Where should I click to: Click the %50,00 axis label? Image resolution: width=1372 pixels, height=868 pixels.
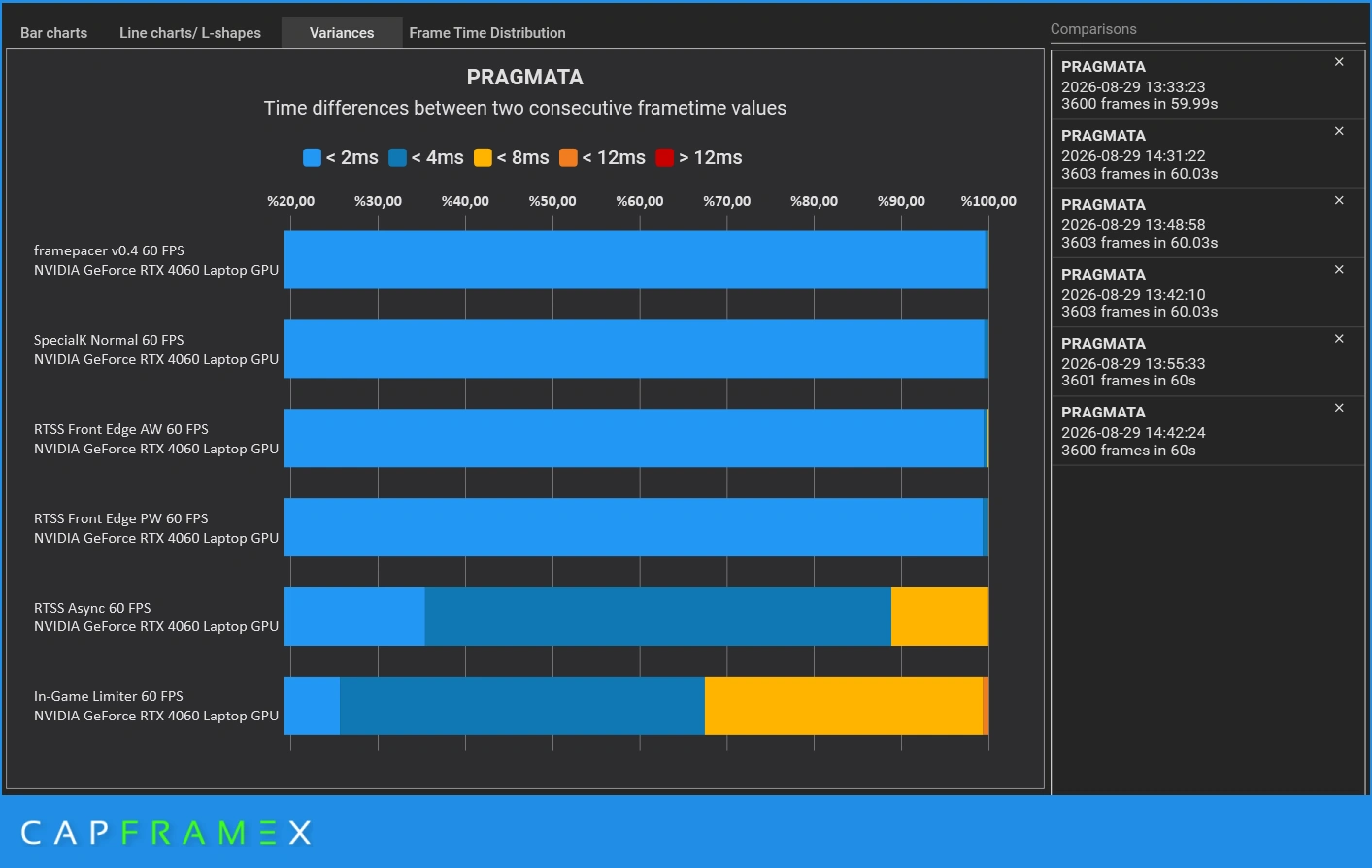(x=552, y=201)
